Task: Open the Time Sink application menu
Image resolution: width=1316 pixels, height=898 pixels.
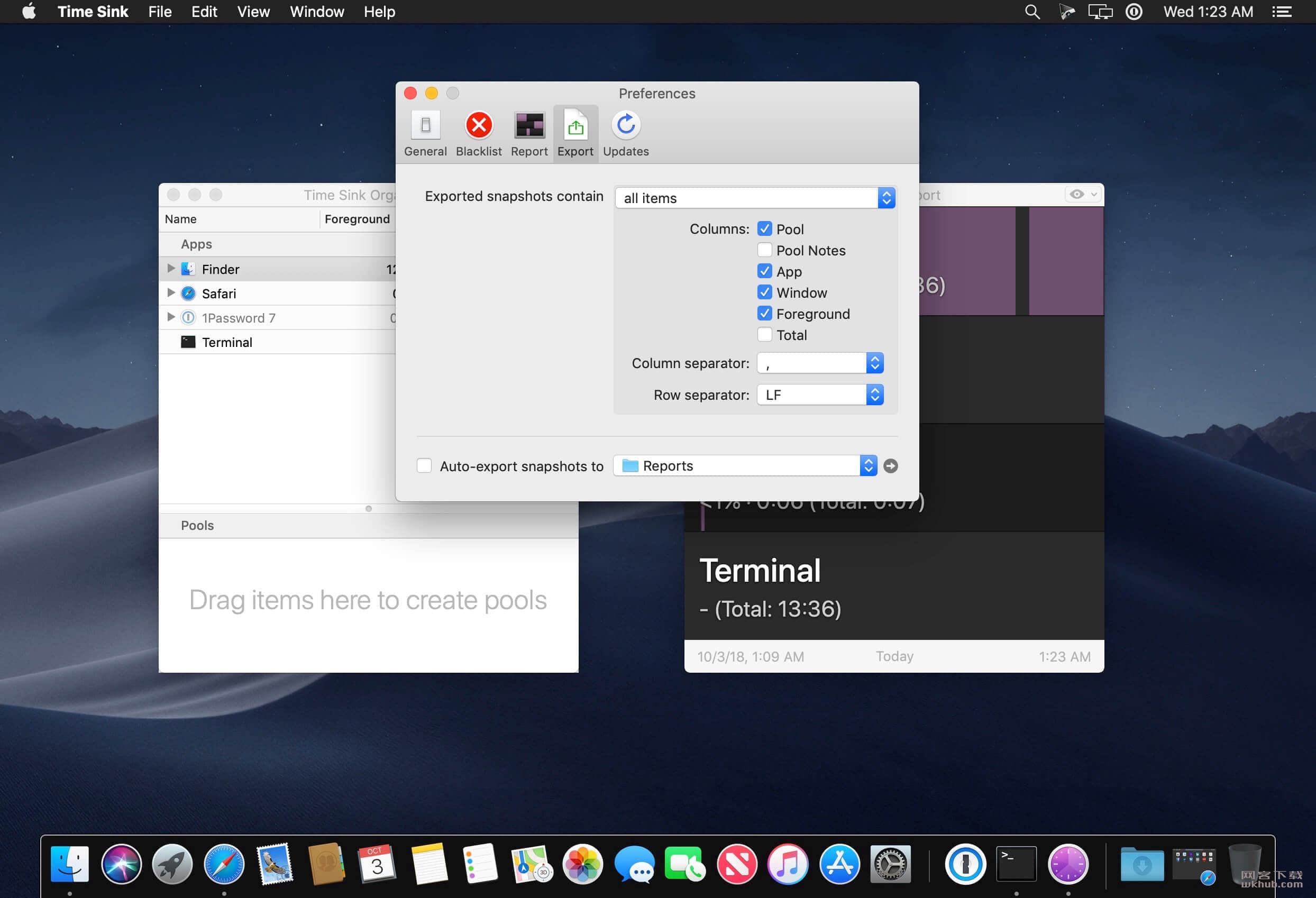Action: pos(93,11)
